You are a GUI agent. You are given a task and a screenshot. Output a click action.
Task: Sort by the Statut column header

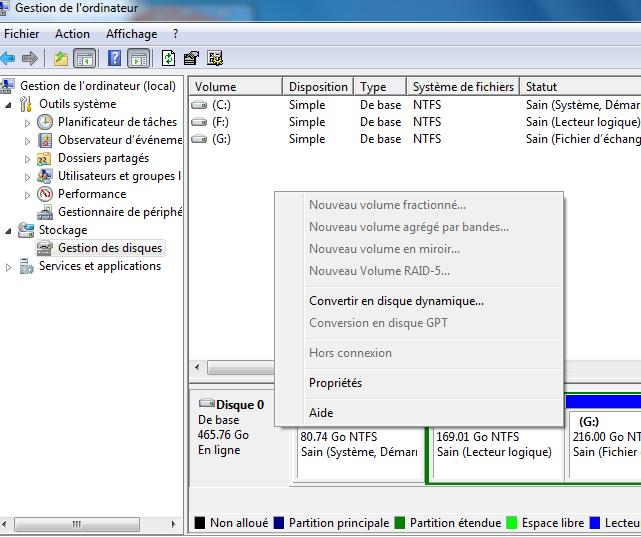tap(580, 87)
